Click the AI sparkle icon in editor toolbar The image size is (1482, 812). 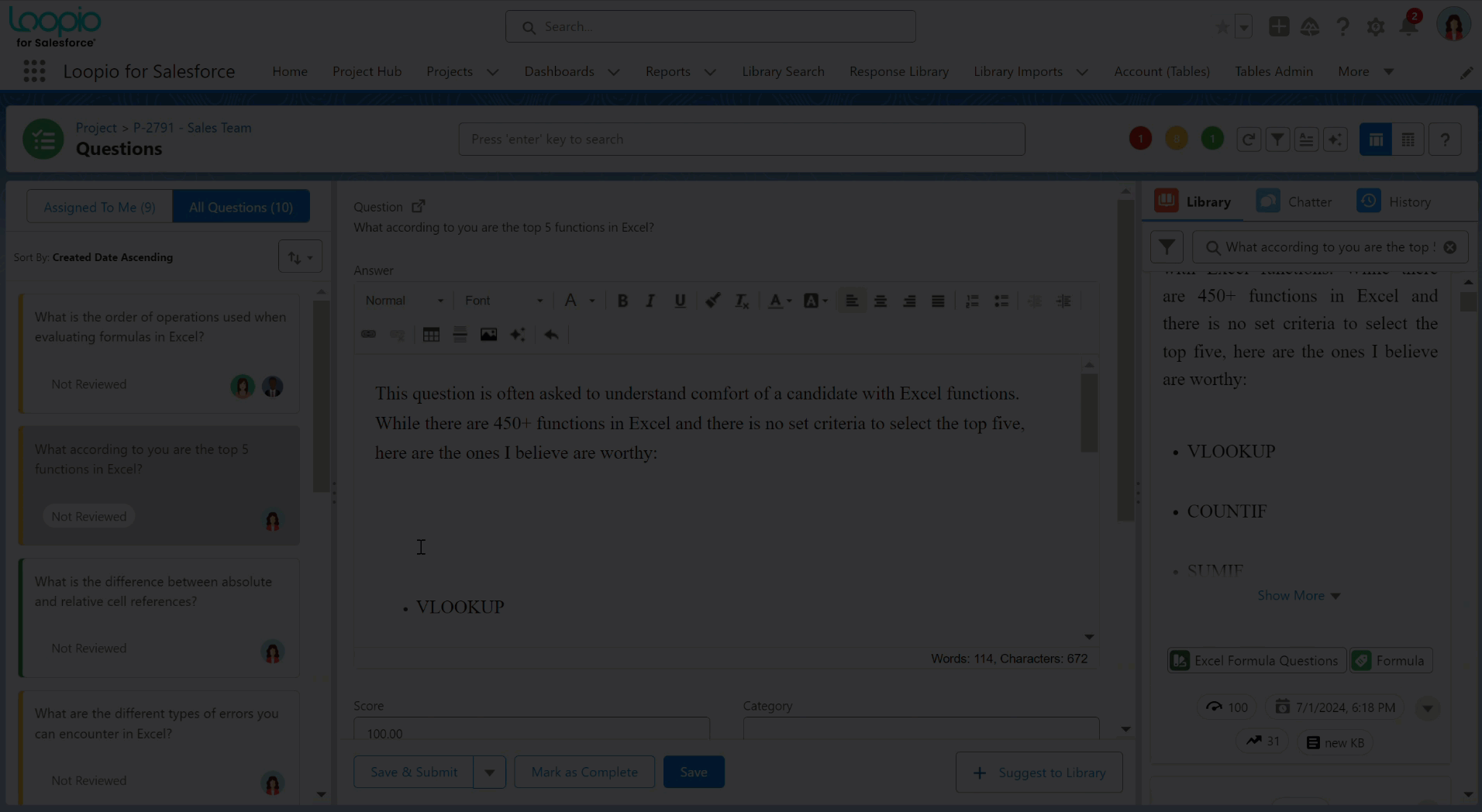518,334
